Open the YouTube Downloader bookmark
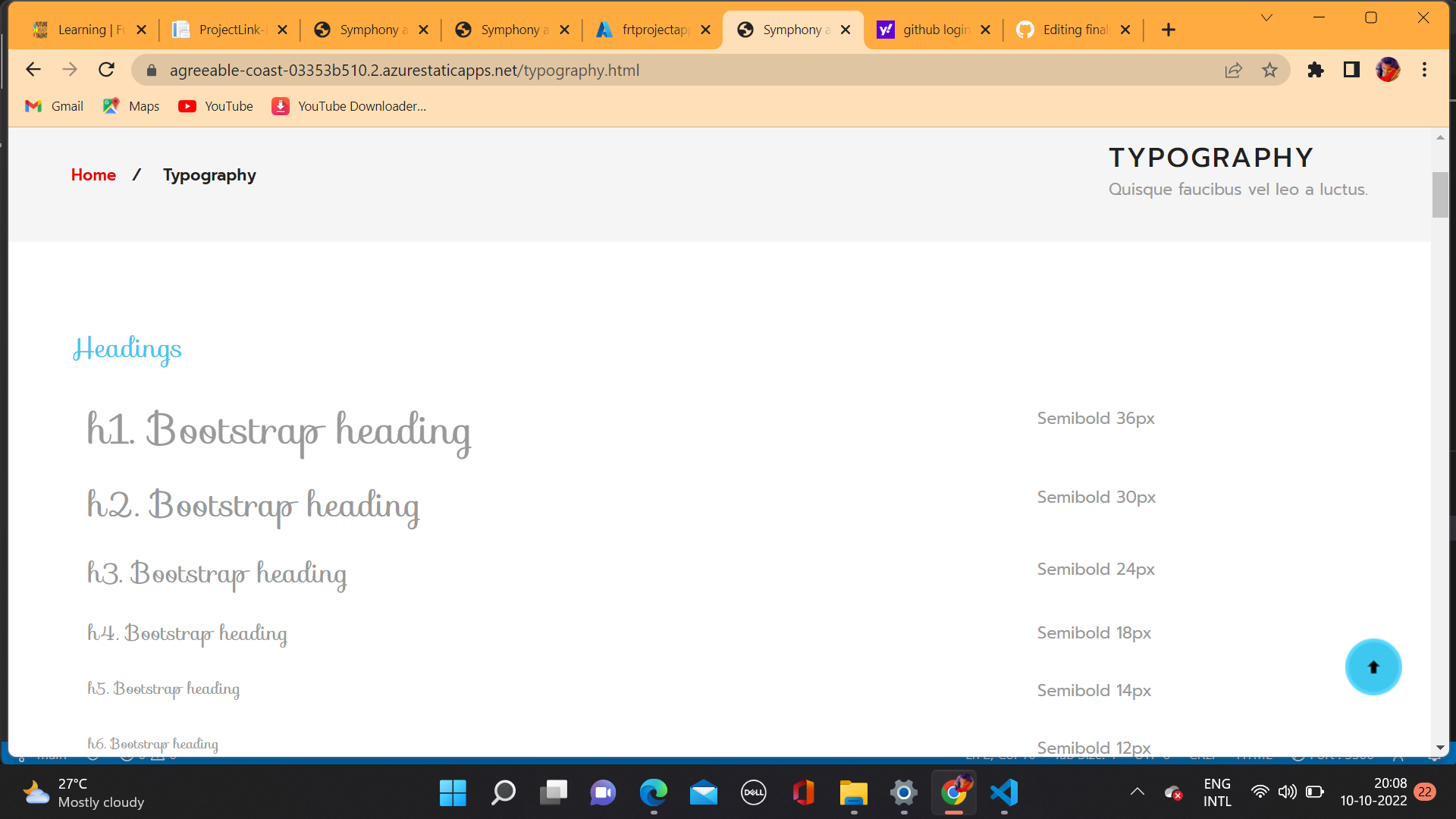 (x=349, y=106)
